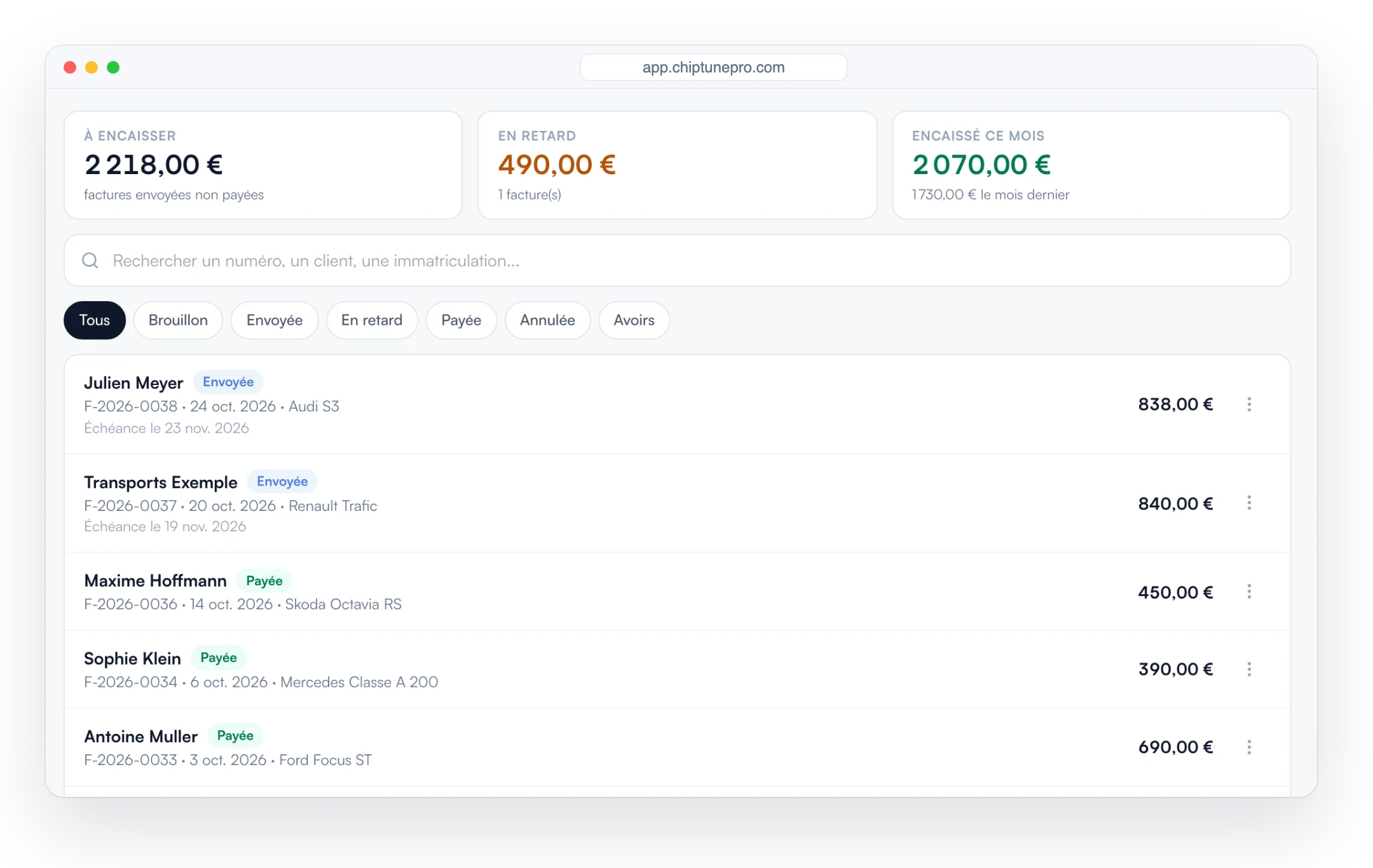1373x868 pixels.
Task: Open the more actions menu for Maxime Hoffmann
Action: coord(1249,592)
